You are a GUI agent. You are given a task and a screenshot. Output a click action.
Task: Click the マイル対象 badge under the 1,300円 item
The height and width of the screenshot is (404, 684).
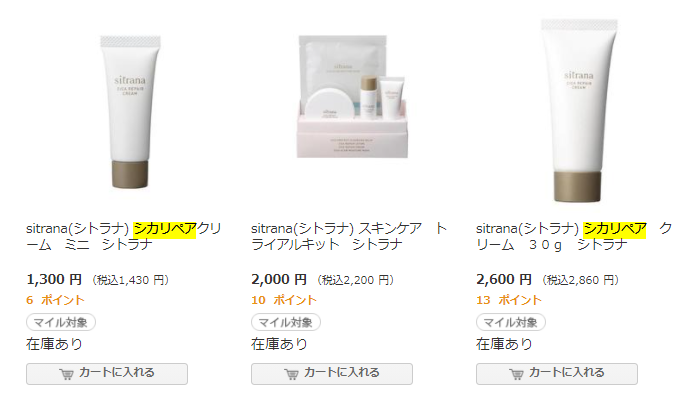point(61,322)
